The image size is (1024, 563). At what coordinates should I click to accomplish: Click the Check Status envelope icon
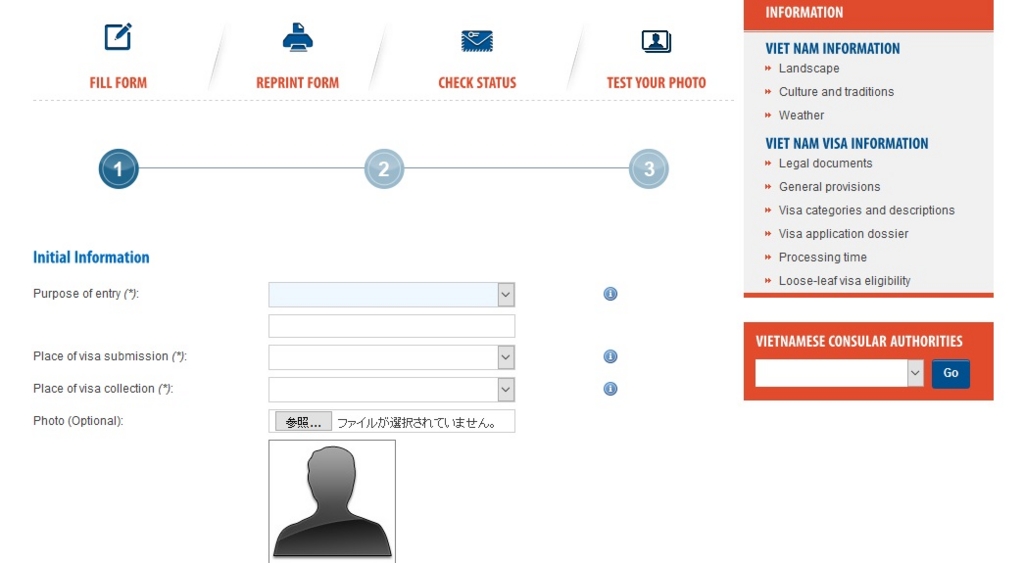(477, 40)
